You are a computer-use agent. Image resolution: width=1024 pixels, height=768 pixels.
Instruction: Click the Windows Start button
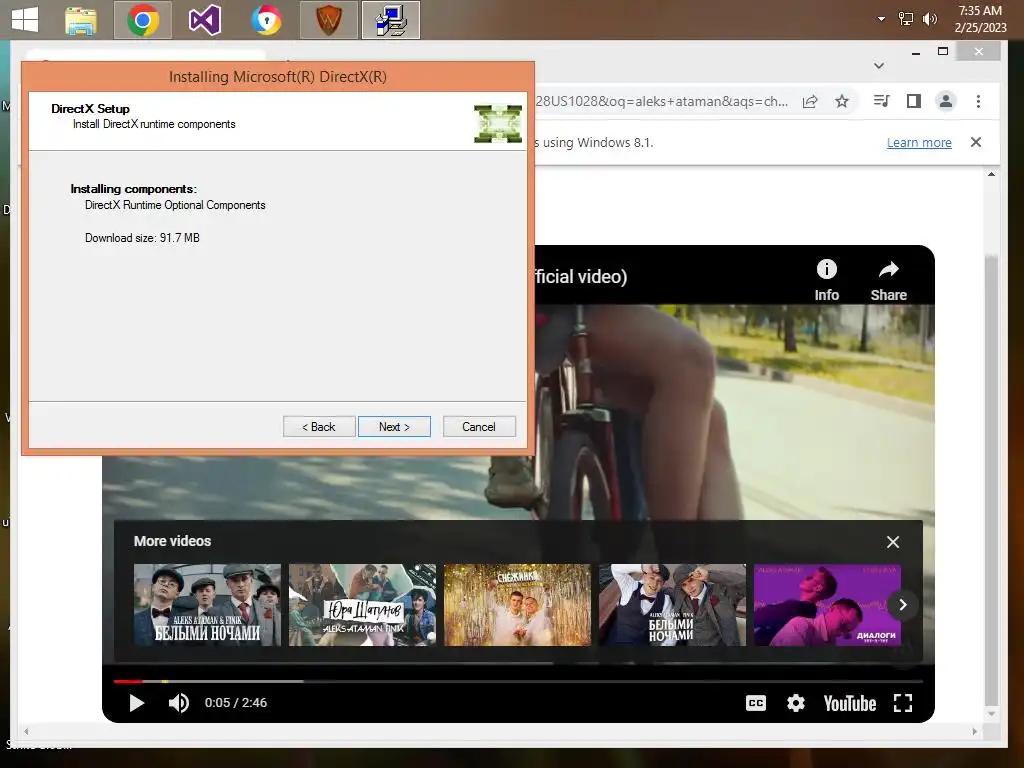(x=25, y=20)
